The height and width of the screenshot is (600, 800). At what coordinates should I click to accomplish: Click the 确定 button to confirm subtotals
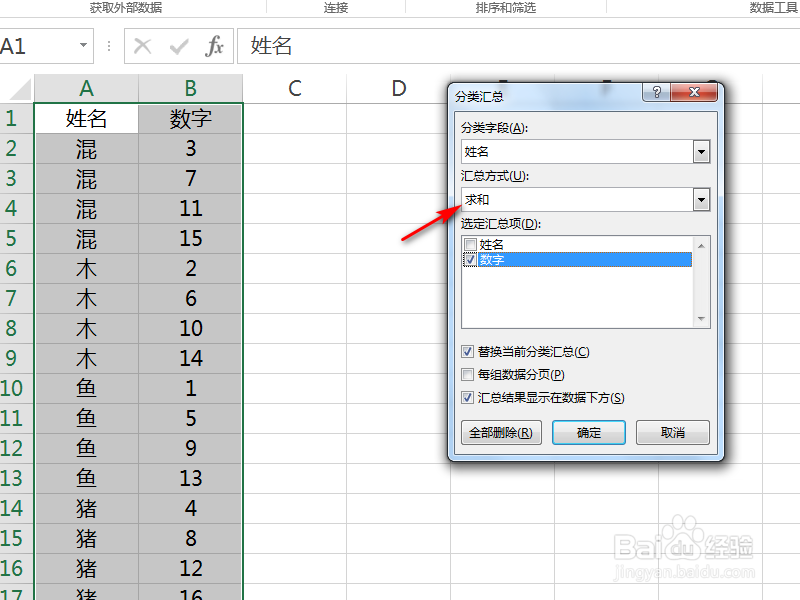pyautogui.click(x=589, y=432)
